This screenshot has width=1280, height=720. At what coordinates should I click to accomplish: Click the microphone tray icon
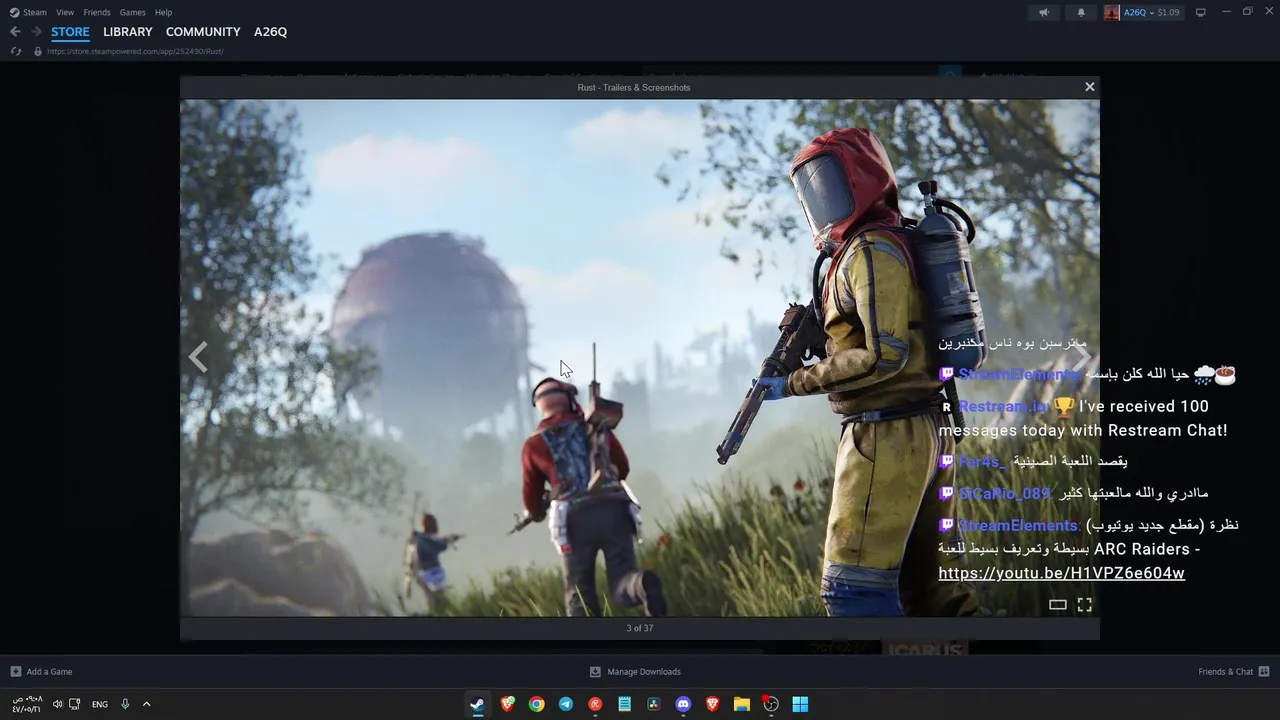125,704
